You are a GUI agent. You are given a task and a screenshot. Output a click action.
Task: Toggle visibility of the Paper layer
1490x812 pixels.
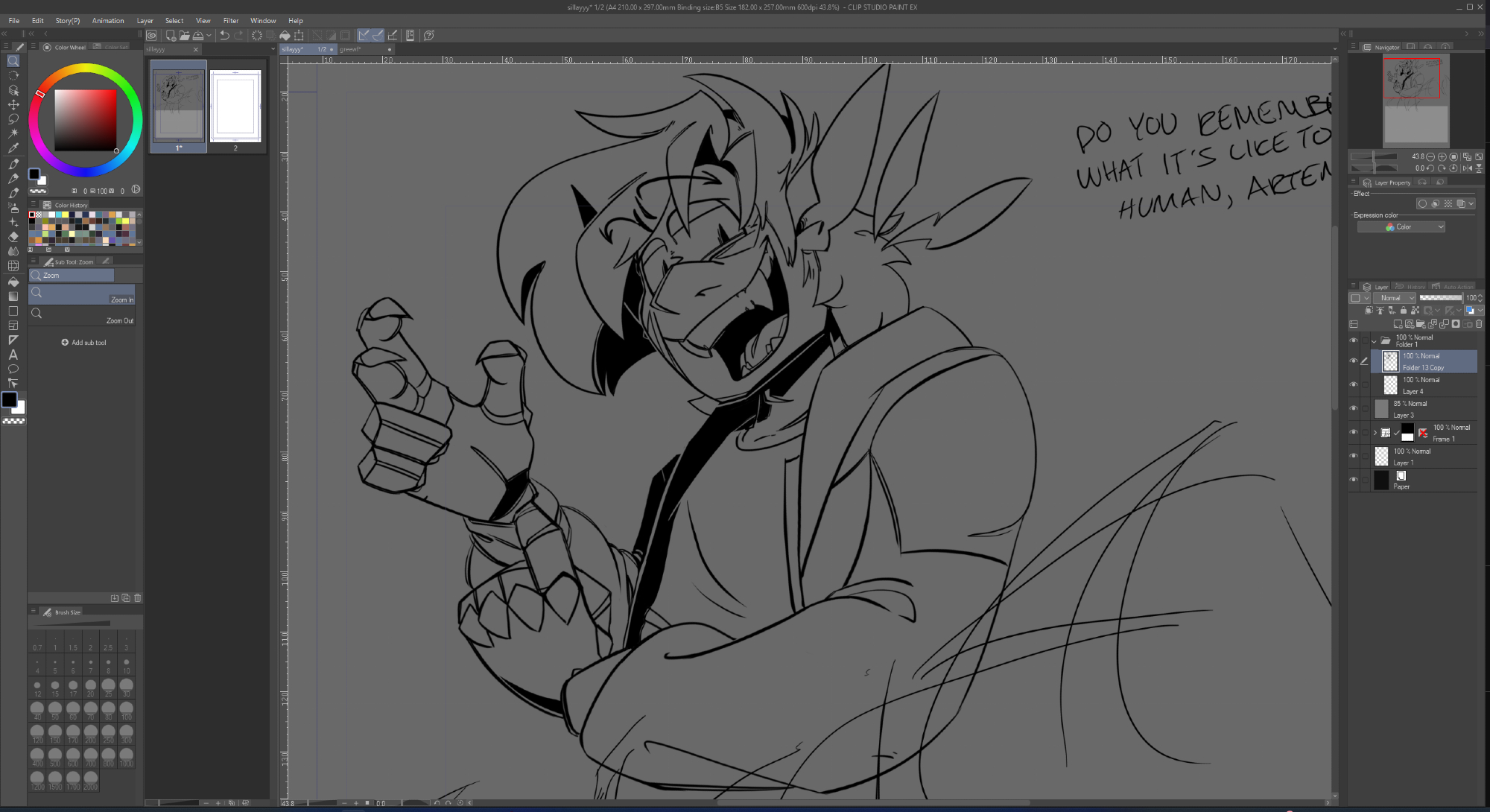click(1354, 480)
